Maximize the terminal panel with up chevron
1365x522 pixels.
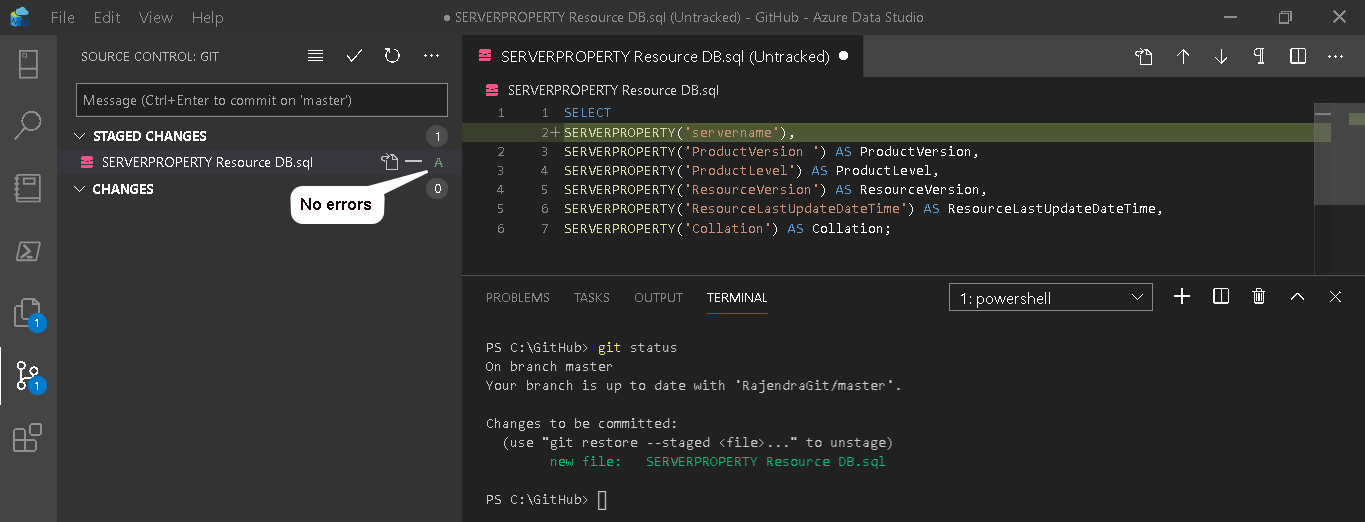click(1297, 297)
